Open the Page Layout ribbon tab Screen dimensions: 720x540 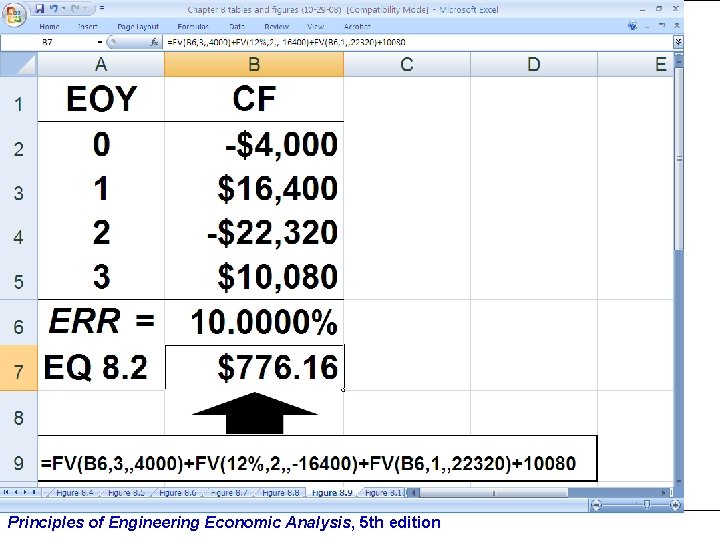pos(138,27)
